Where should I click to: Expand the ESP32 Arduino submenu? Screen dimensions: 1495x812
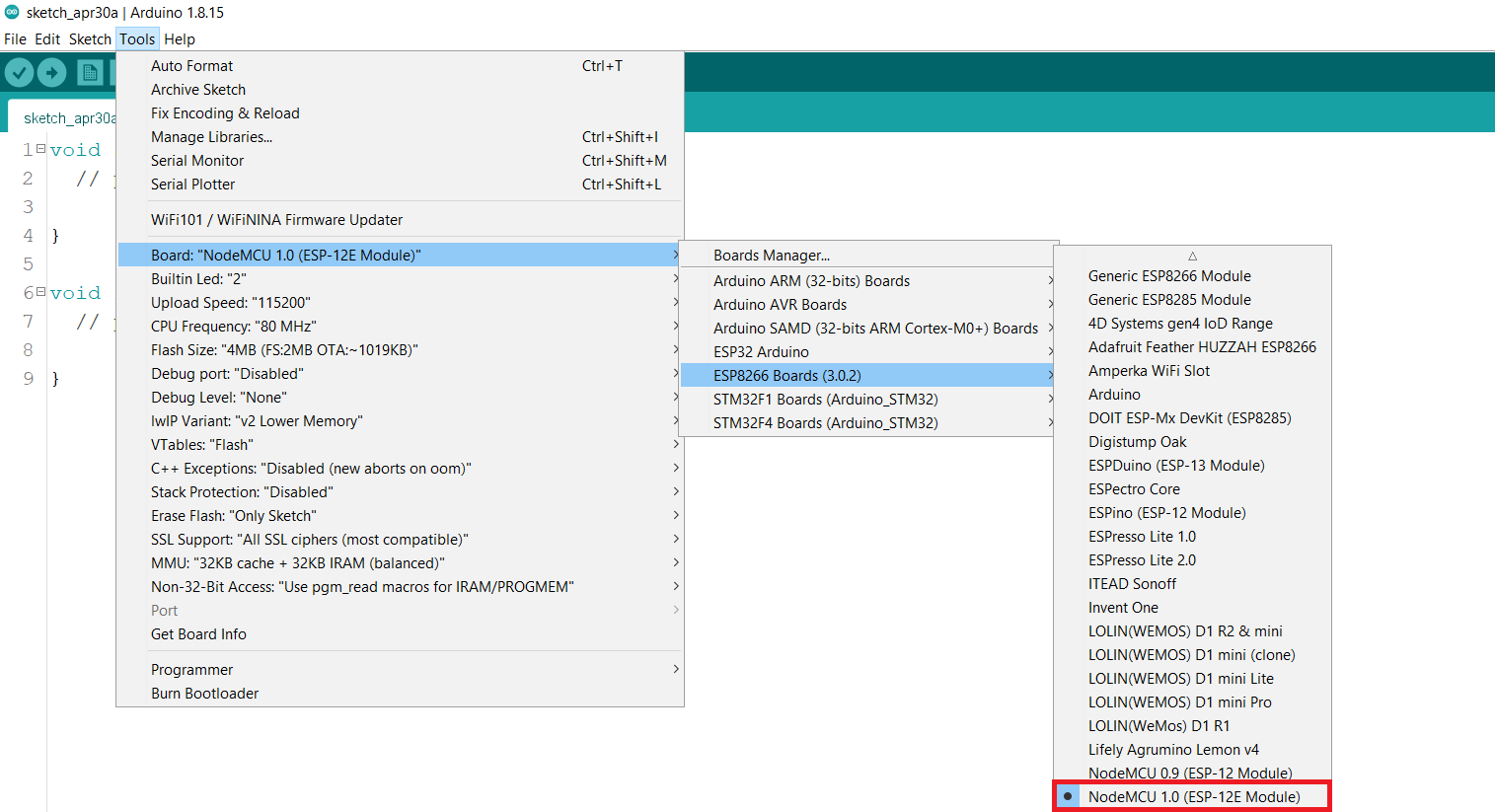pos(868,352)
